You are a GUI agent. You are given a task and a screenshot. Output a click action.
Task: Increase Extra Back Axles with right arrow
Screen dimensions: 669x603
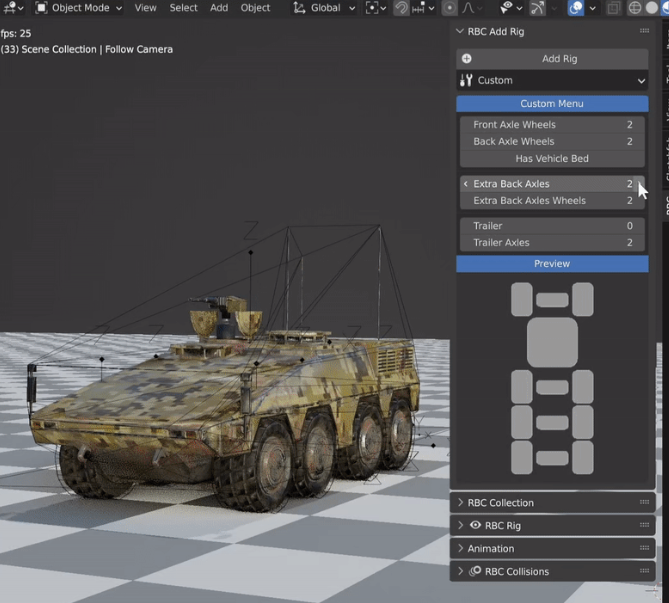click(x=639, y=184)
